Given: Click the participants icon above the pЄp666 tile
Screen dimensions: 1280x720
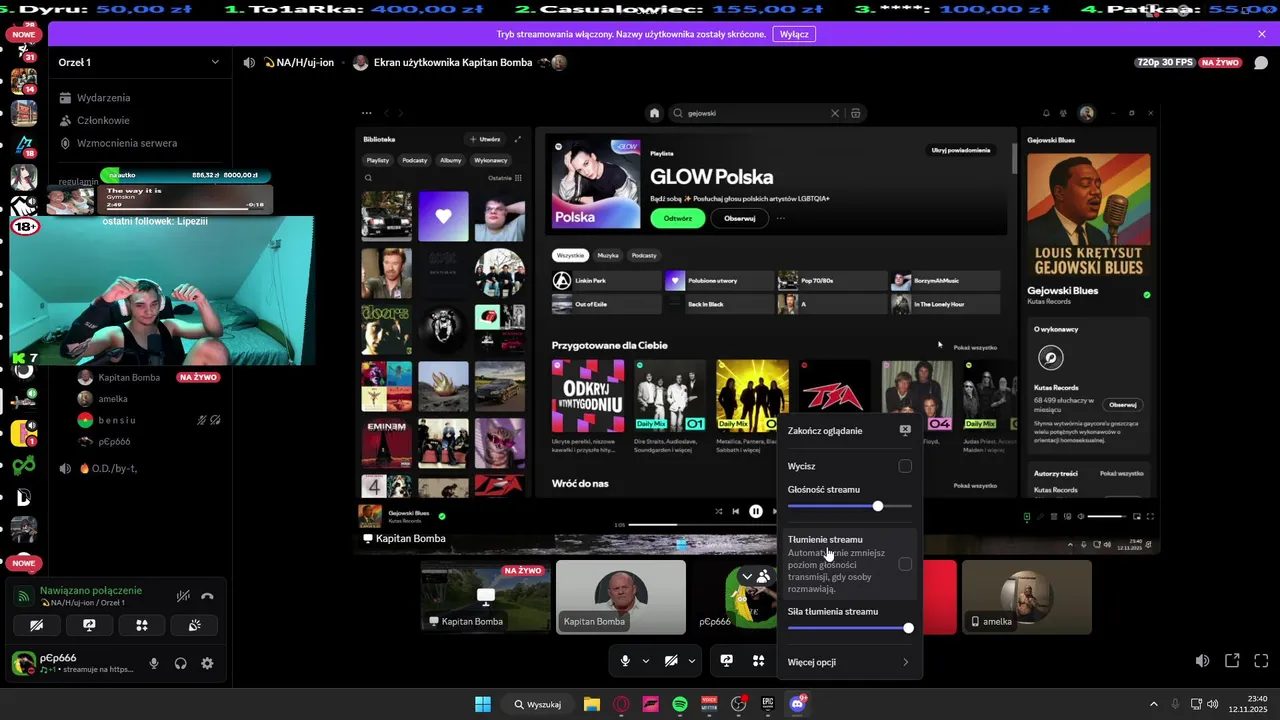Looking at the screenshot, I should [x=763, y=576].
